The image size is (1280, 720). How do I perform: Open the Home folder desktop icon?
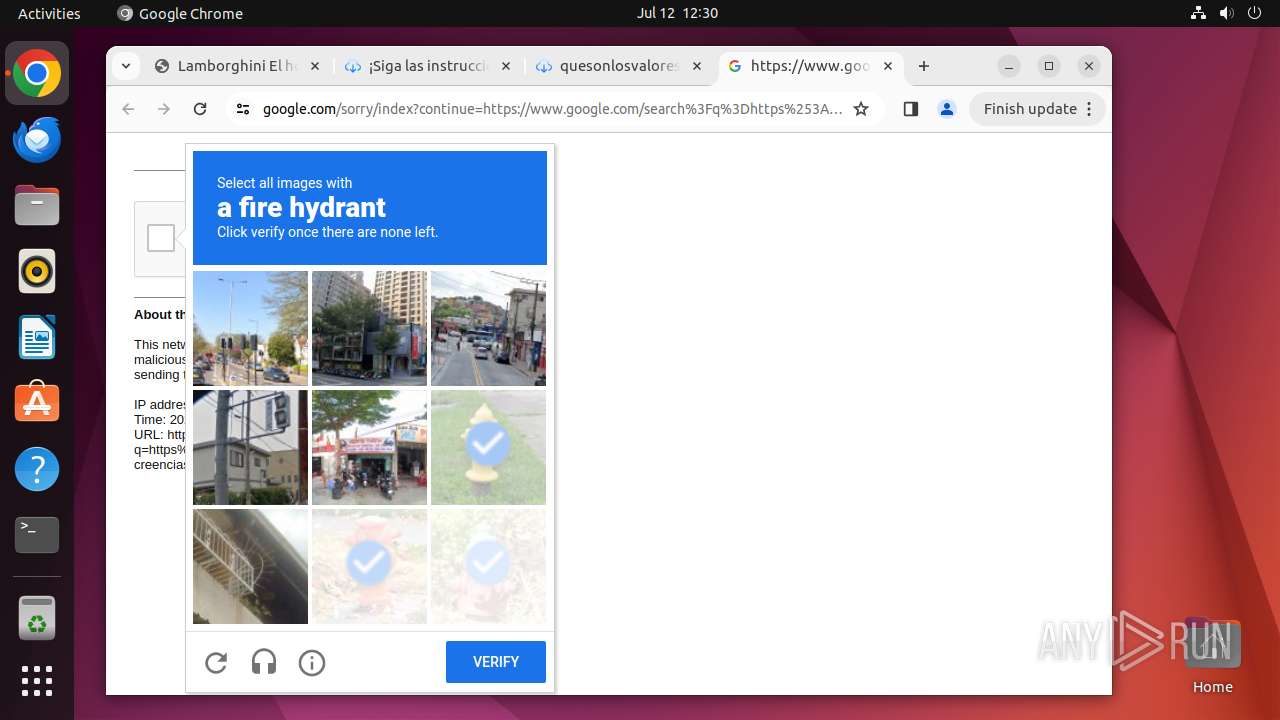[x=1212, y=655]
